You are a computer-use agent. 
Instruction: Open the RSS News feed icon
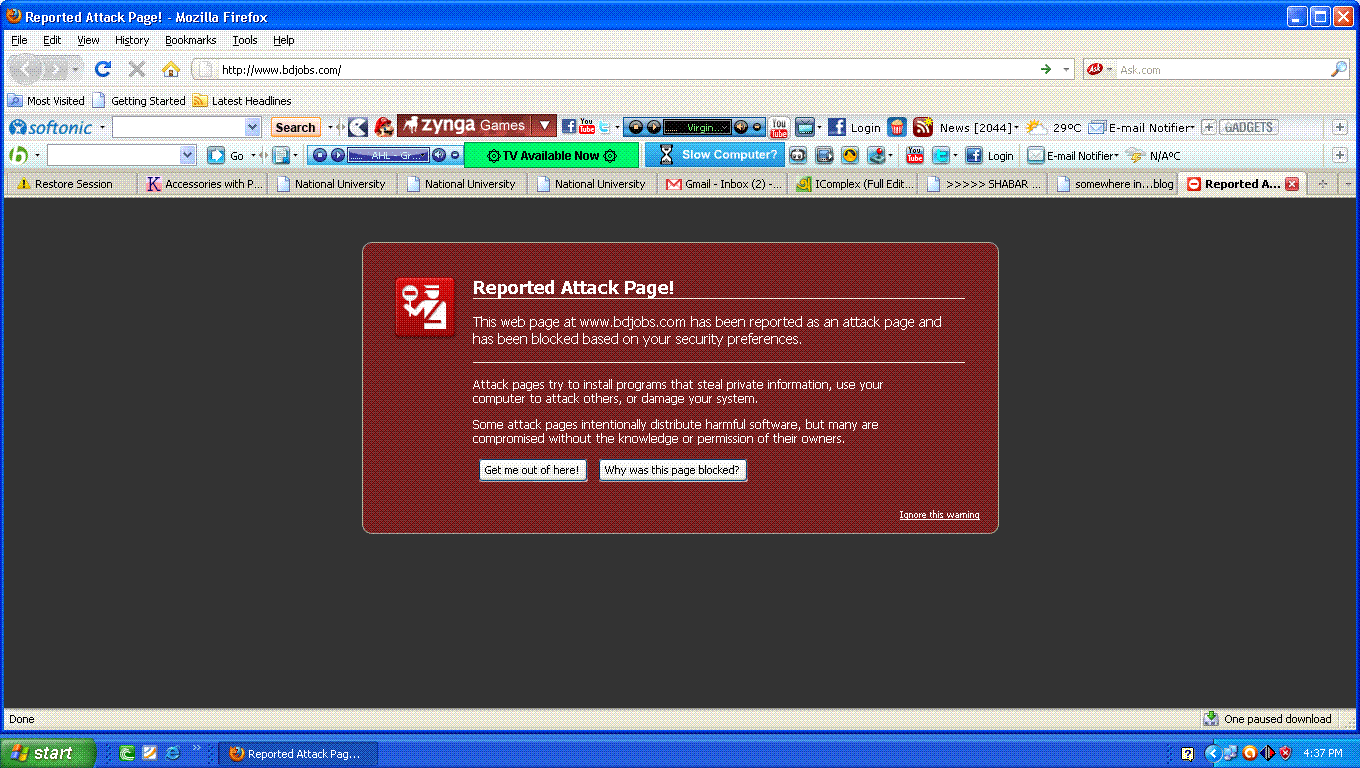923,127
